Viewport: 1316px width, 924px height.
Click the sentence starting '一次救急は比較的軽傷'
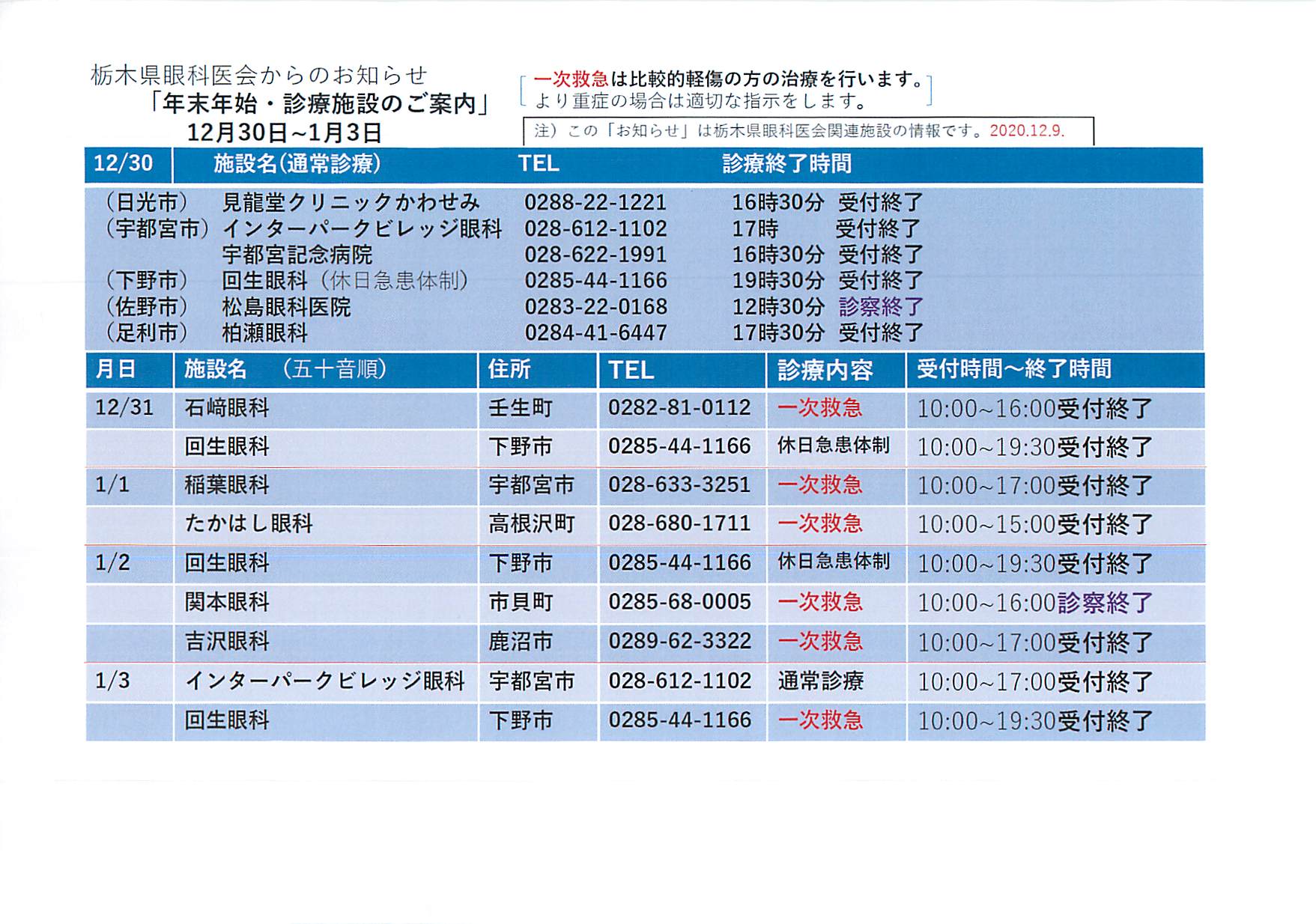[x=730, y=79]
